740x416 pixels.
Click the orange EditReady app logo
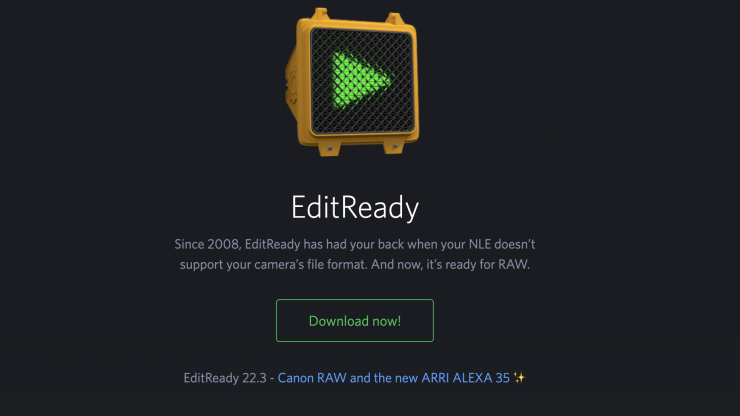point(352,82)
